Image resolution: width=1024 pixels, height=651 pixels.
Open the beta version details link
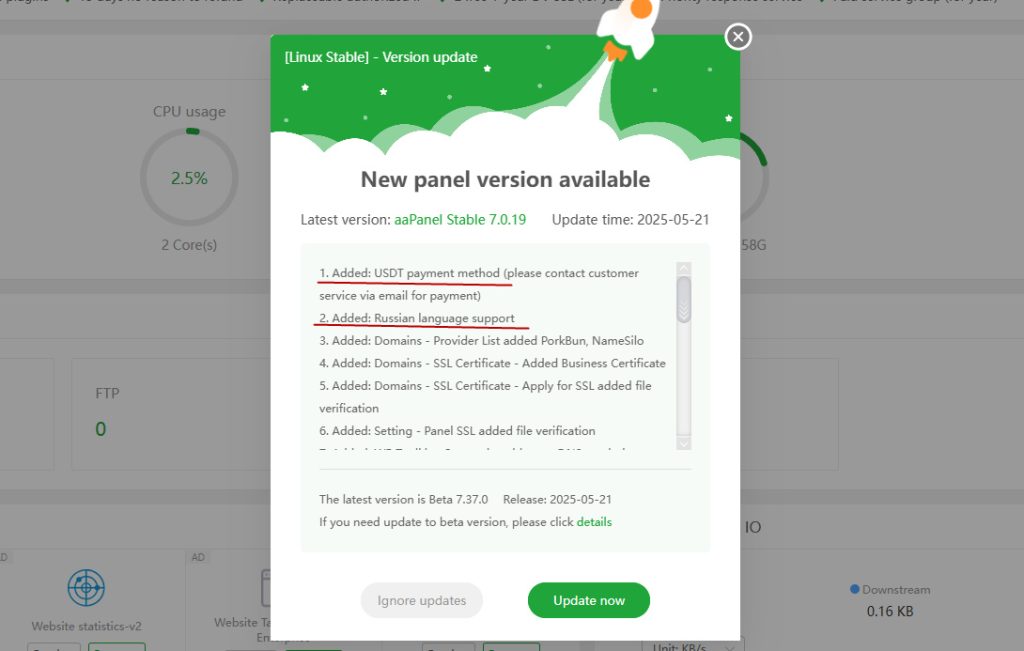pyautogui.click(x=594, y=522)
